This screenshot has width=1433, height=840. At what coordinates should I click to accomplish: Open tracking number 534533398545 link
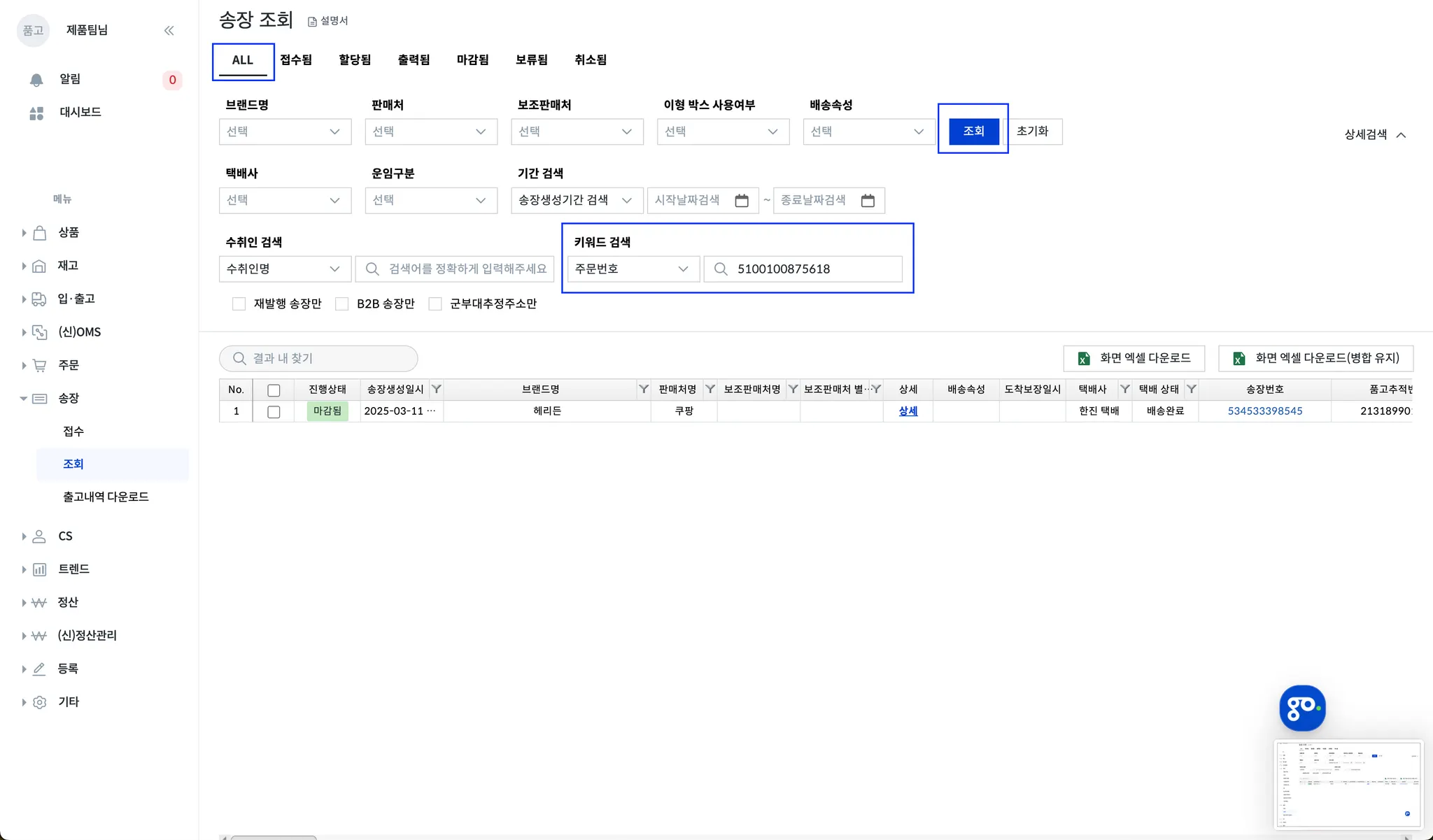[1264, 411]
